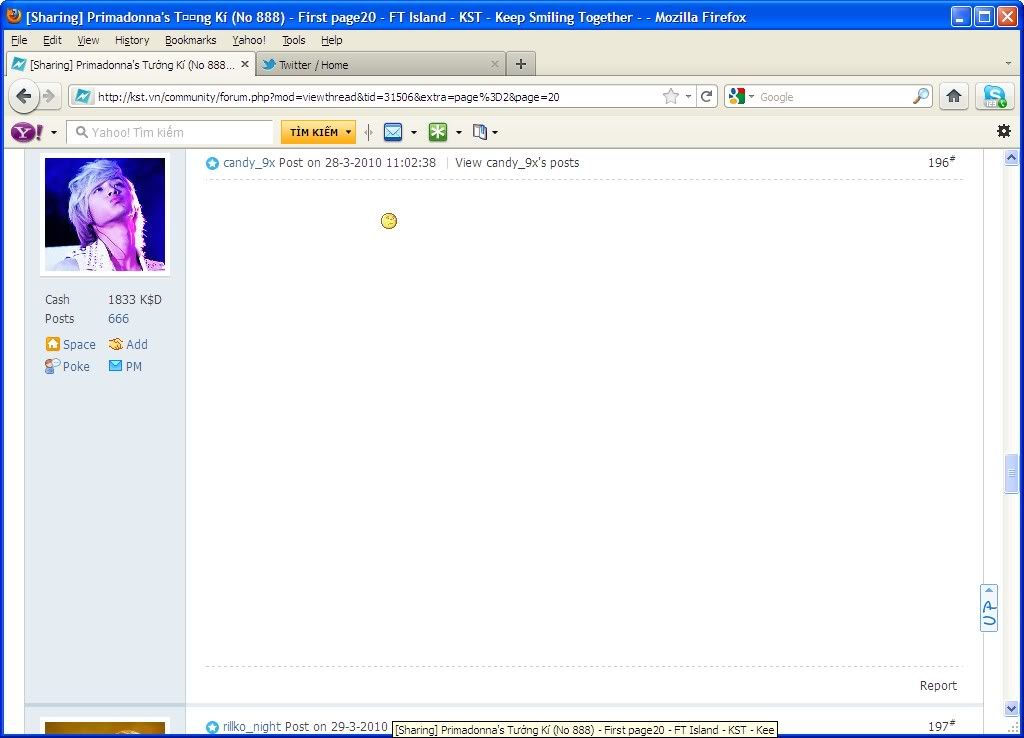Open the Bookmarks menu
Screen dimensions: 1024x738
pyautogui.click(x=191, y=40)
